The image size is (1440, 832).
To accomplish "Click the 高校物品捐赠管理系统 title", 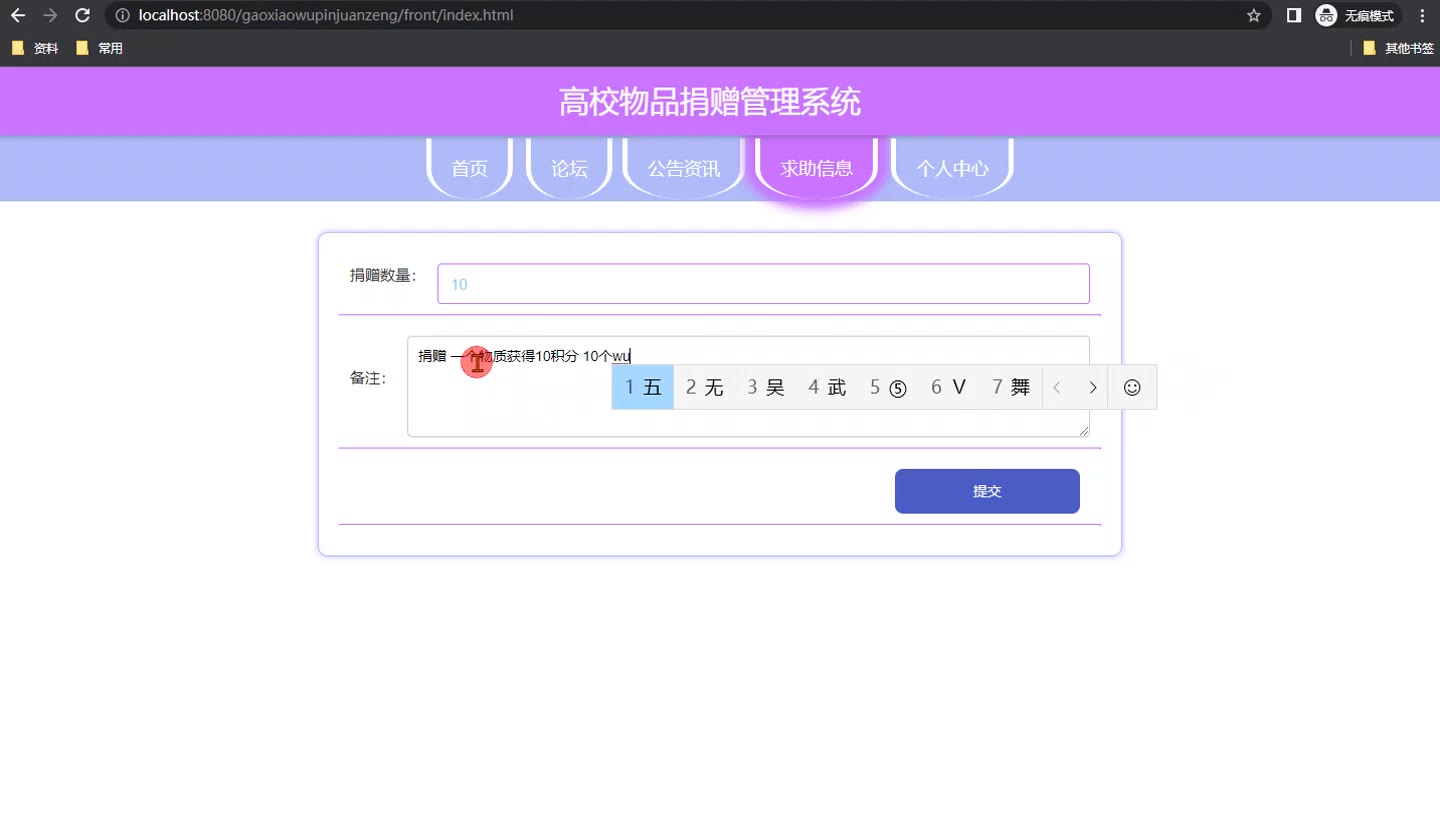I will 709,102.
